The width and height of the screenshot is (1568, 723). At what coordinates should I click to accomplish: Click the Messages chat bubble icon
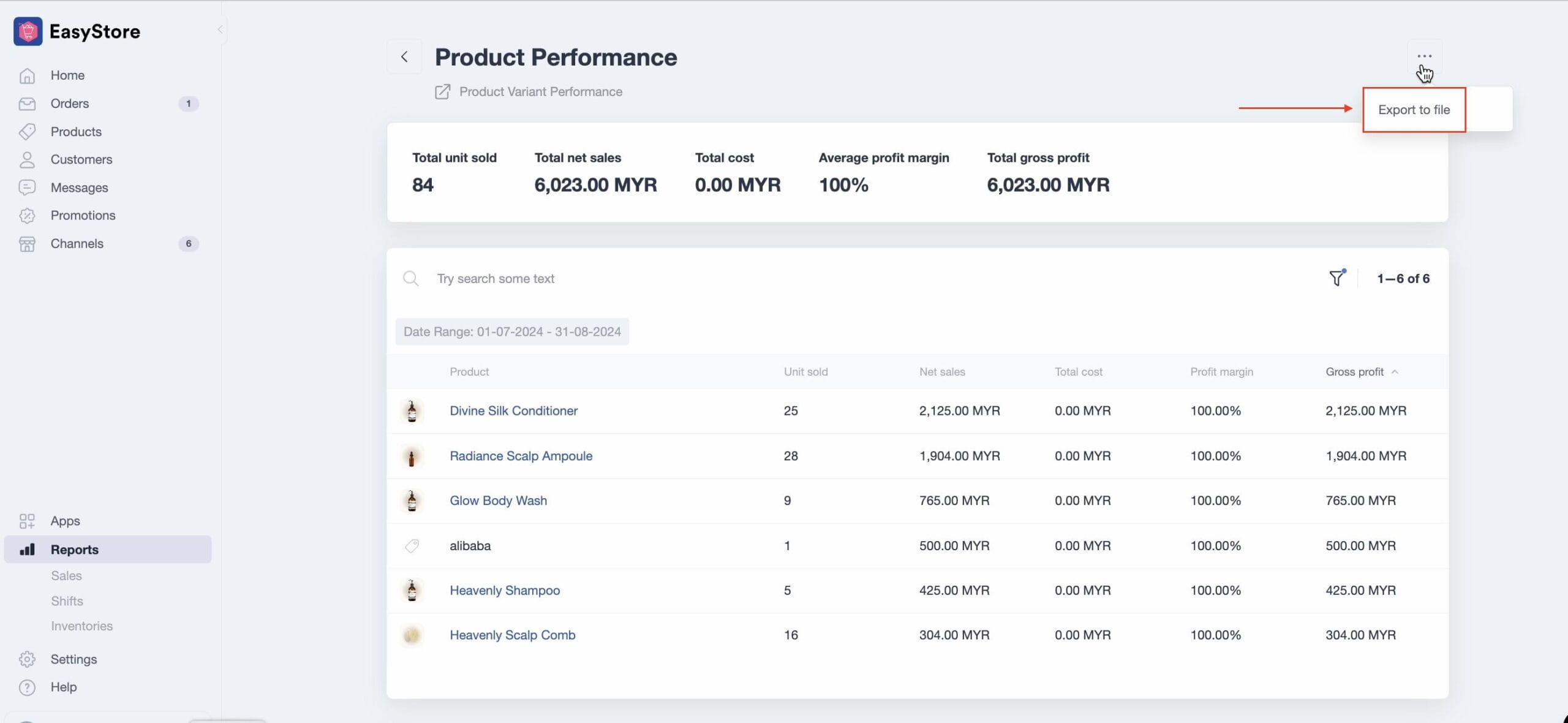27,187
